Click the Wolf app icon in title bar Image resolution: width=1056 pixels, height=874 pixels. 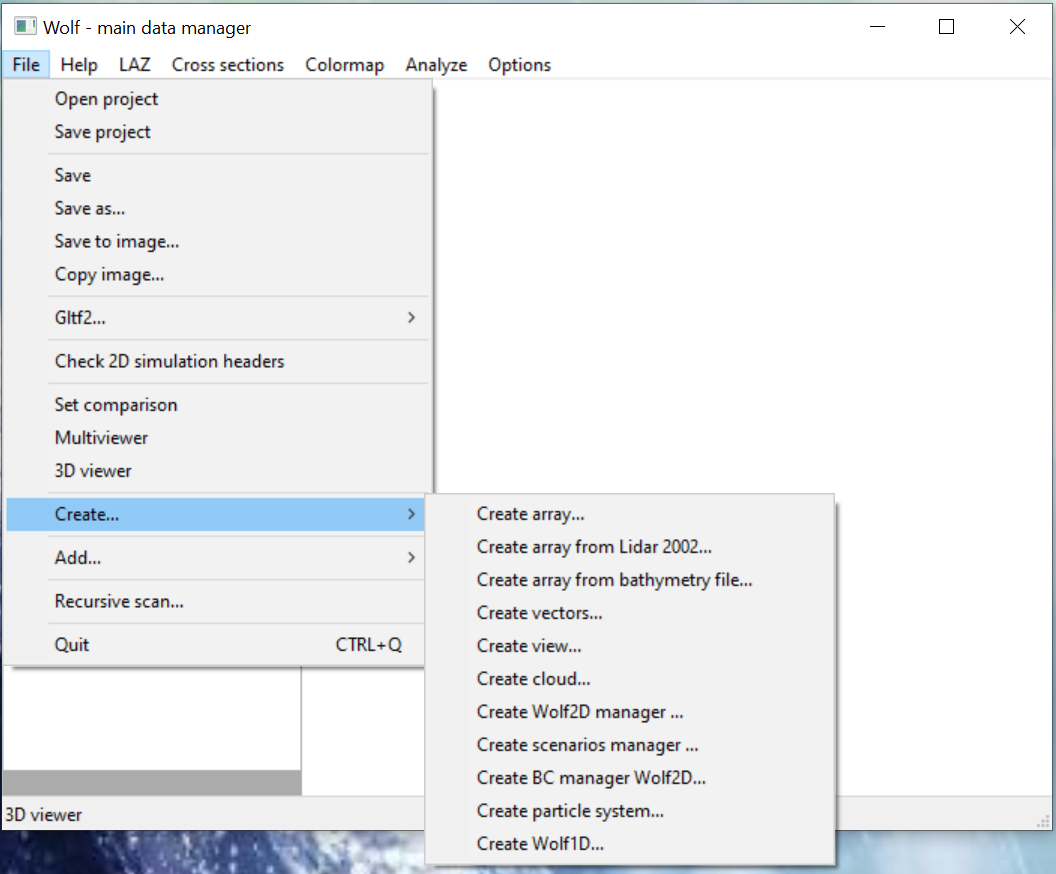[x=25, y=27]
